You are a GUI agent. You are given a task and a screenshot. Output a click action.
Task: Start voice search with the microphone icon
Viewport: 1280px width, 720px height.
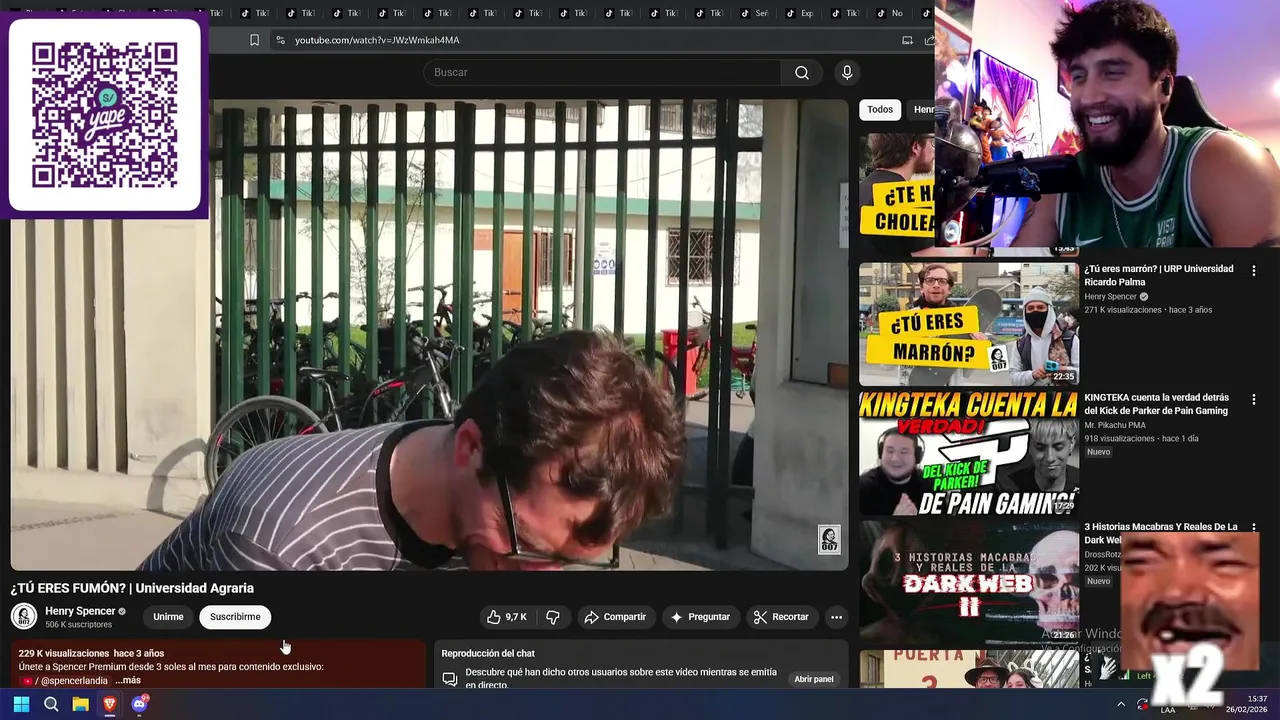point(847,72)
